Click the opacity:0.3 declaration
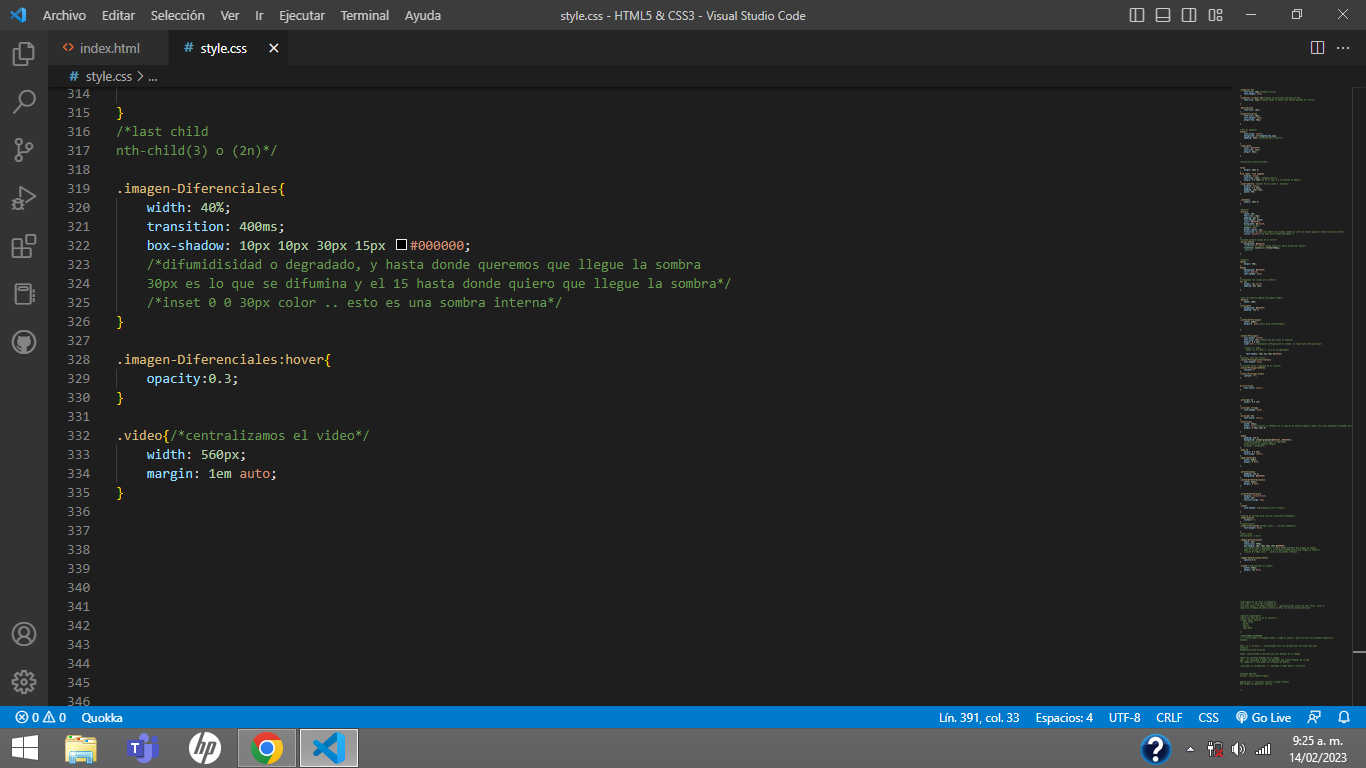Screen dimensions: 1366x768 [192, 378]
